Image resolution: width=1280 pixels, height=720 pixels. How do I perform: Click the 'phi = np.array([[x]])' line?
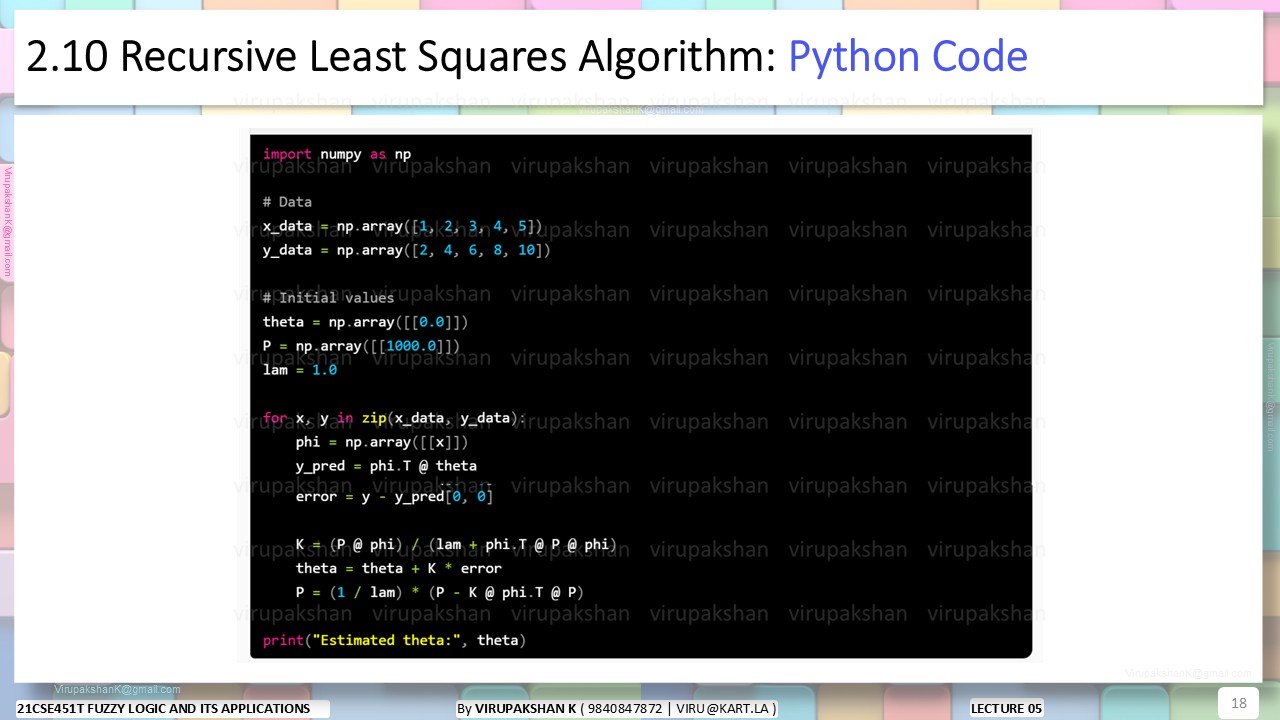[382, 442]
